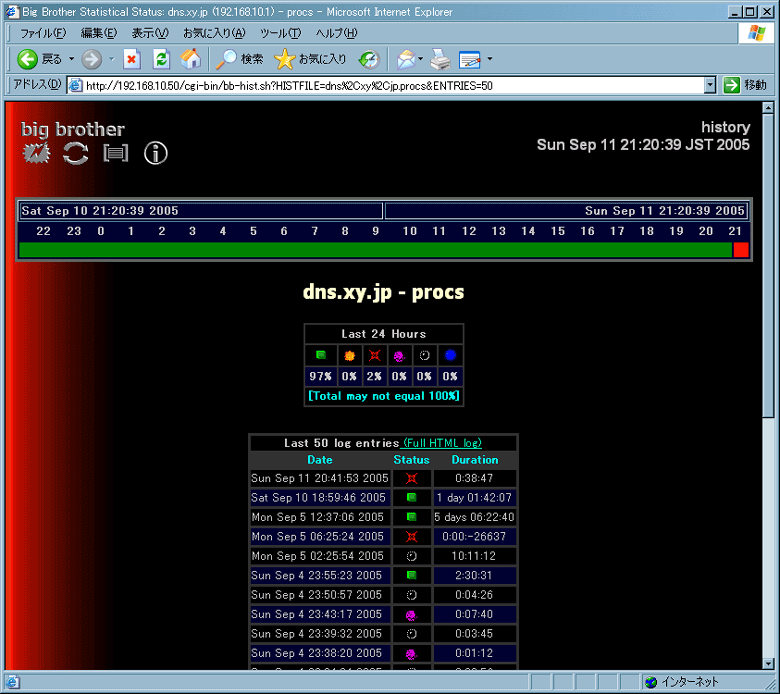Open the Favorites star toolbar button
This screenshot has height=694, width=780.
[x=310, y=59]
